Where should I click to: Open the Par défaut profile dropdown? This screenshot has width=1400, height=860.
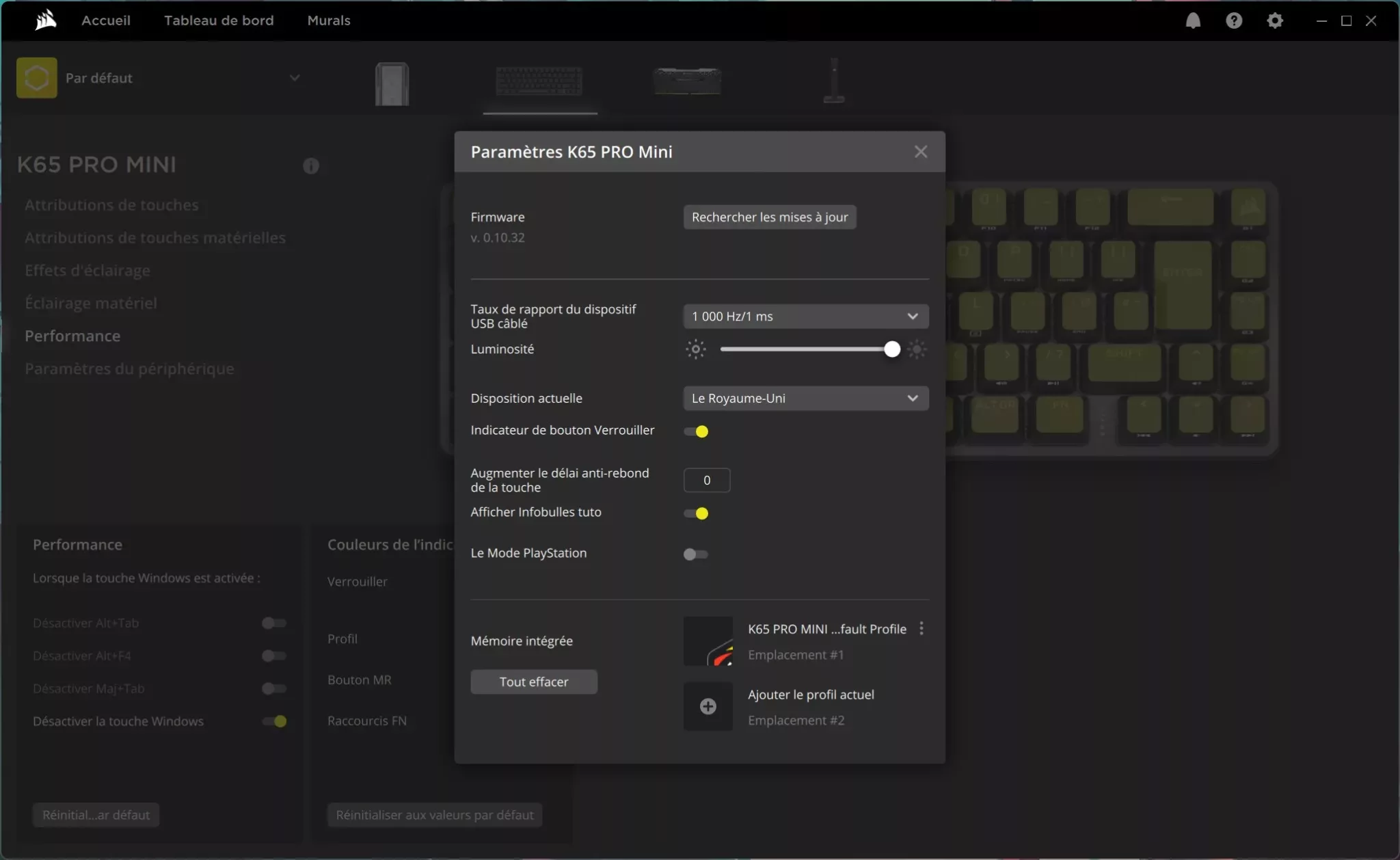293,77
